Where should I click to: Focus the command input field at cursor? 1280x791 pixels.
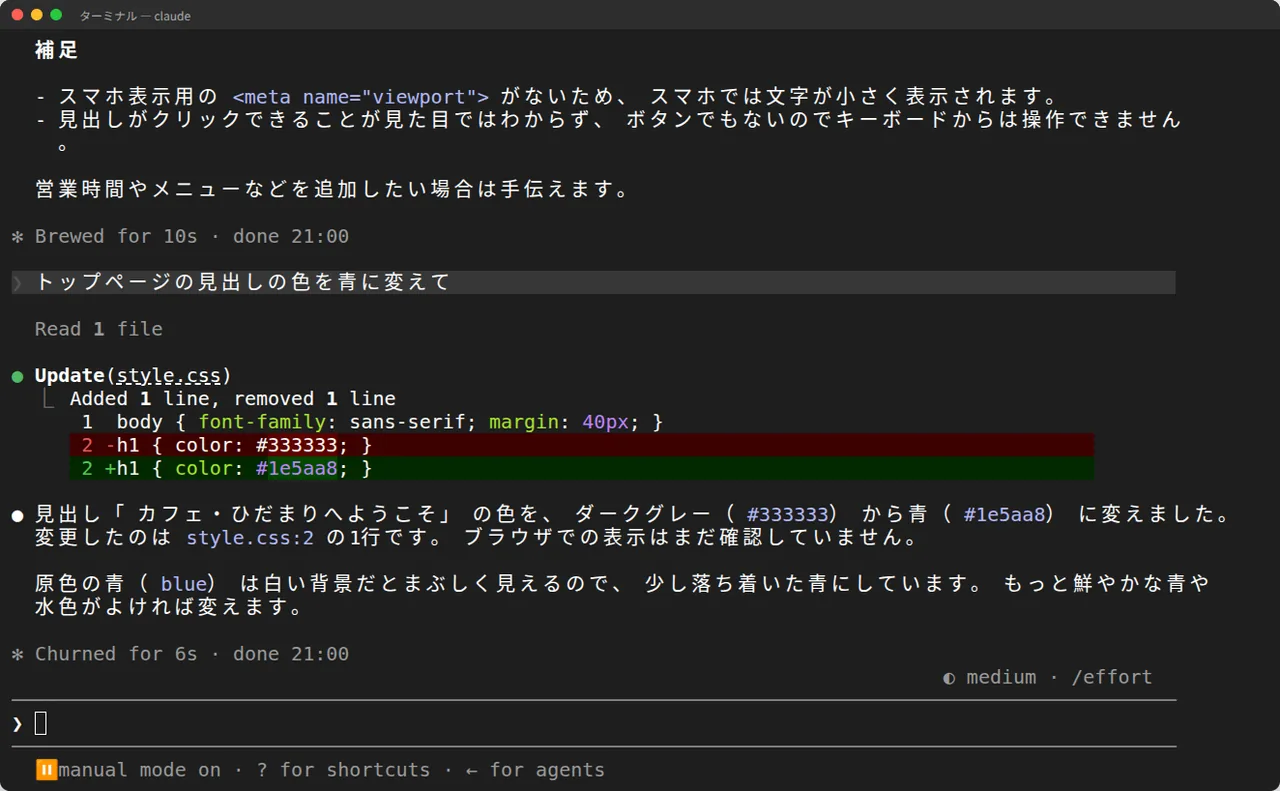point(594,723)
